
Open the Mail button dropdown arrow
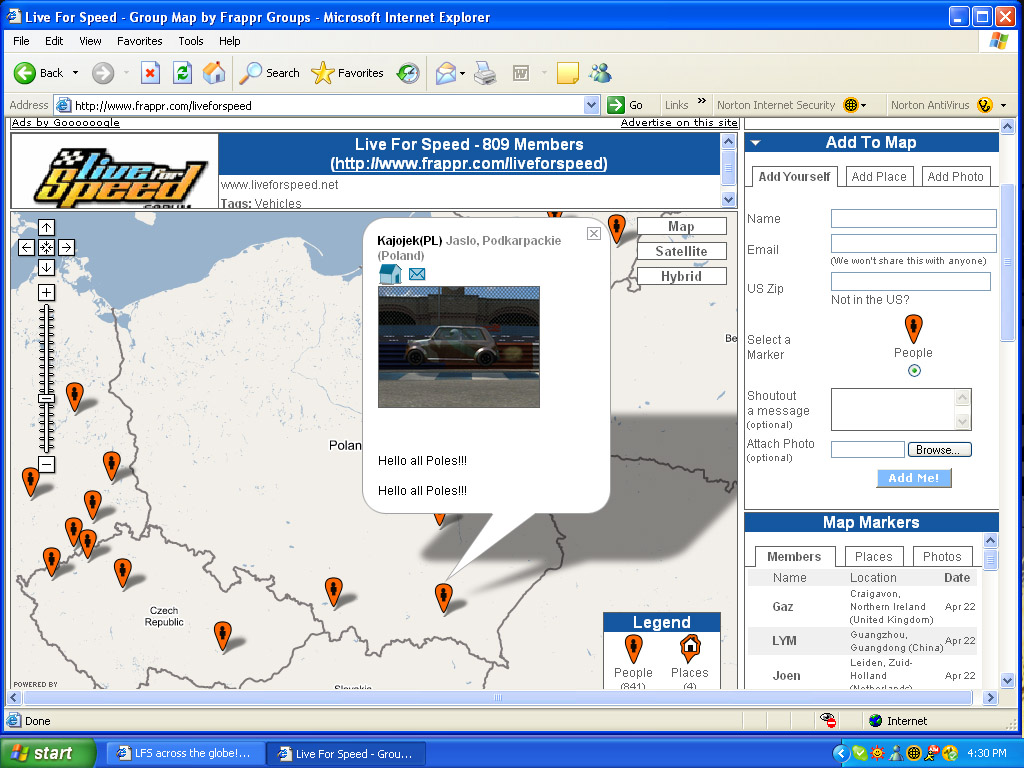pos(462,73)
